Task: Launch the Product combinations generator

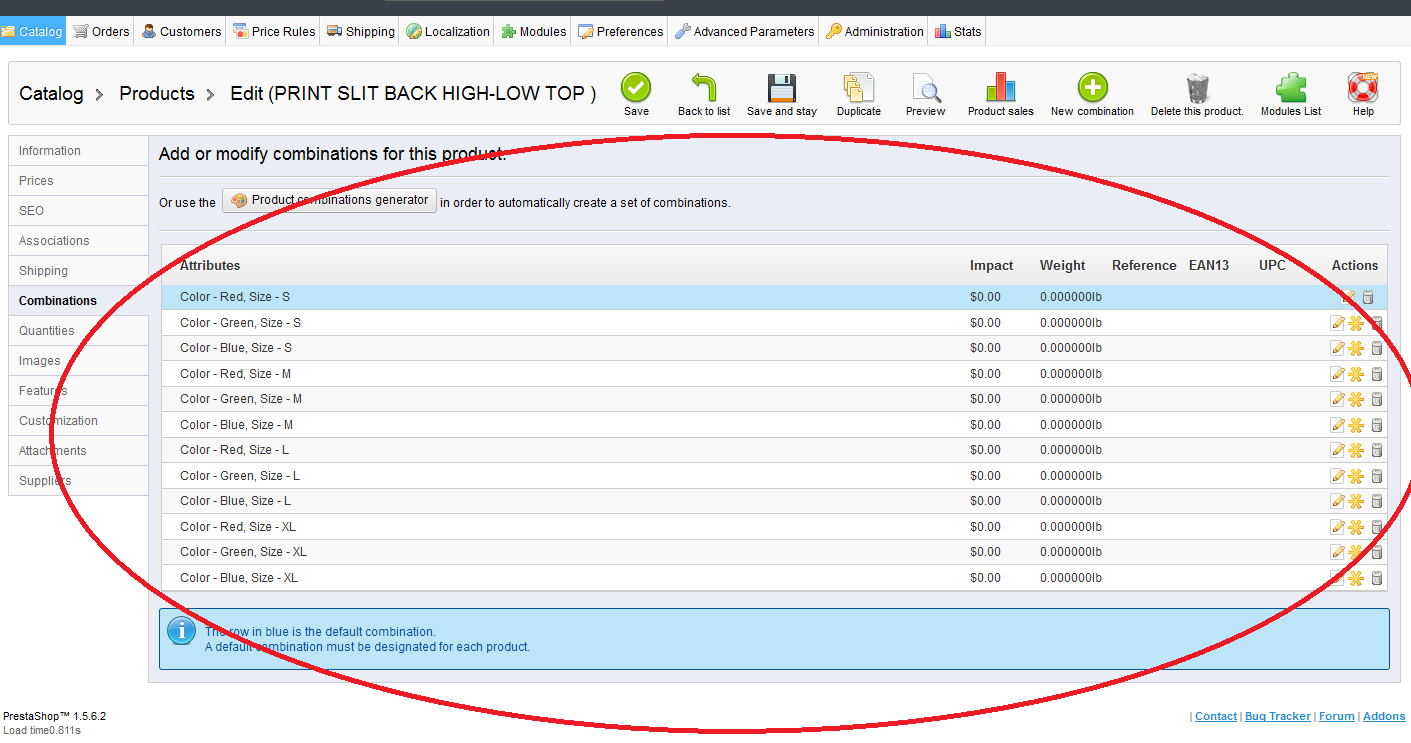Action: click(x=329, y=200)
